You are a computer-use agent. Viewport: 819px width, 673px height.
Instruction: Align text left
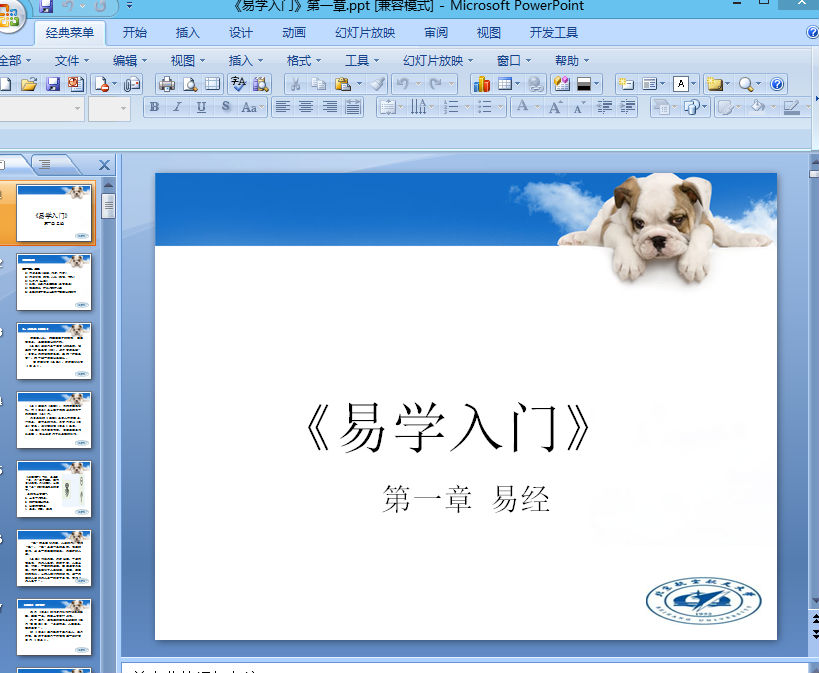(283, 107)
